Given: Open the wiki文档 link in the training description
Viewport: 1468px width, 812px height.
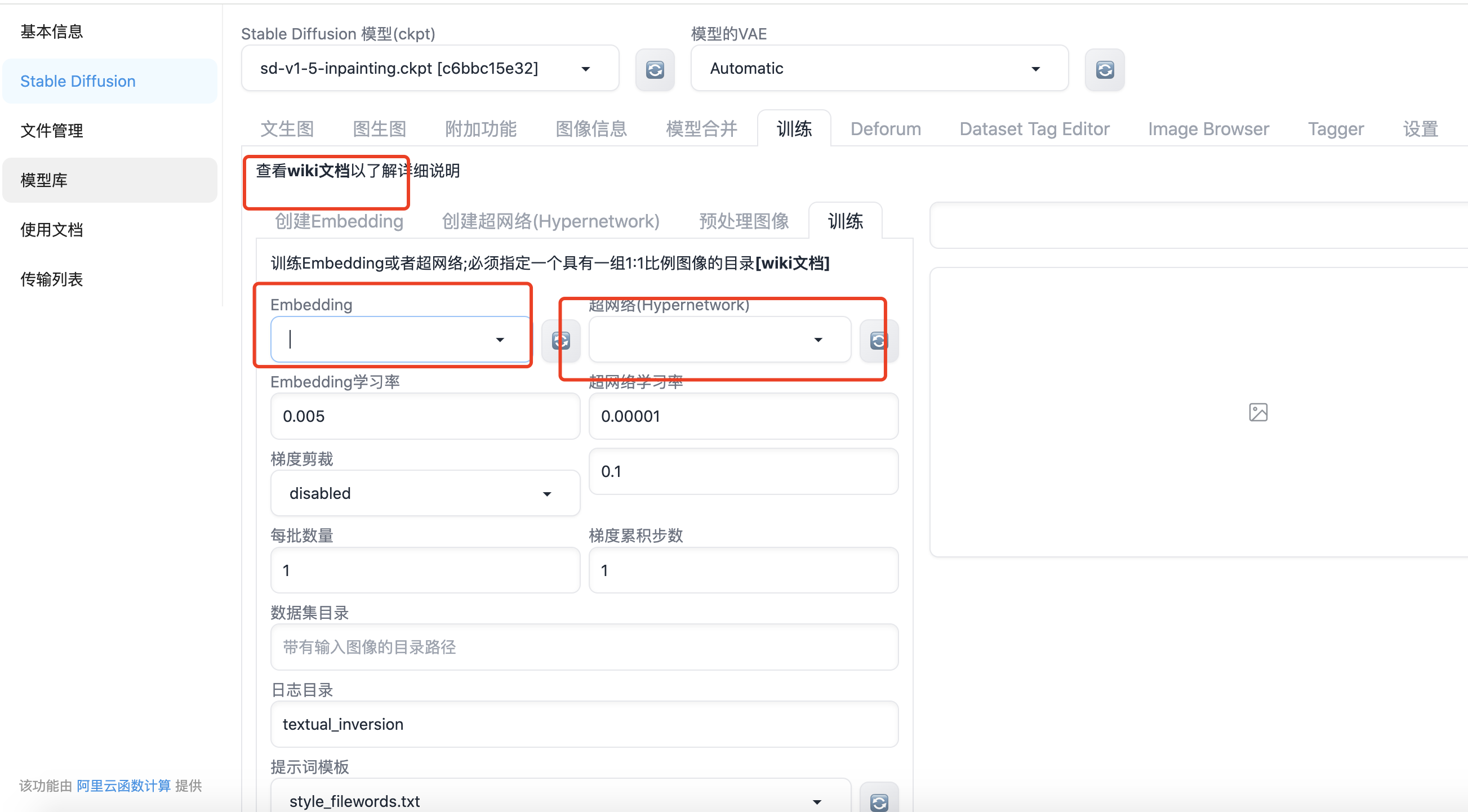Looking at the screenshot, I should (x=792, y=264).
